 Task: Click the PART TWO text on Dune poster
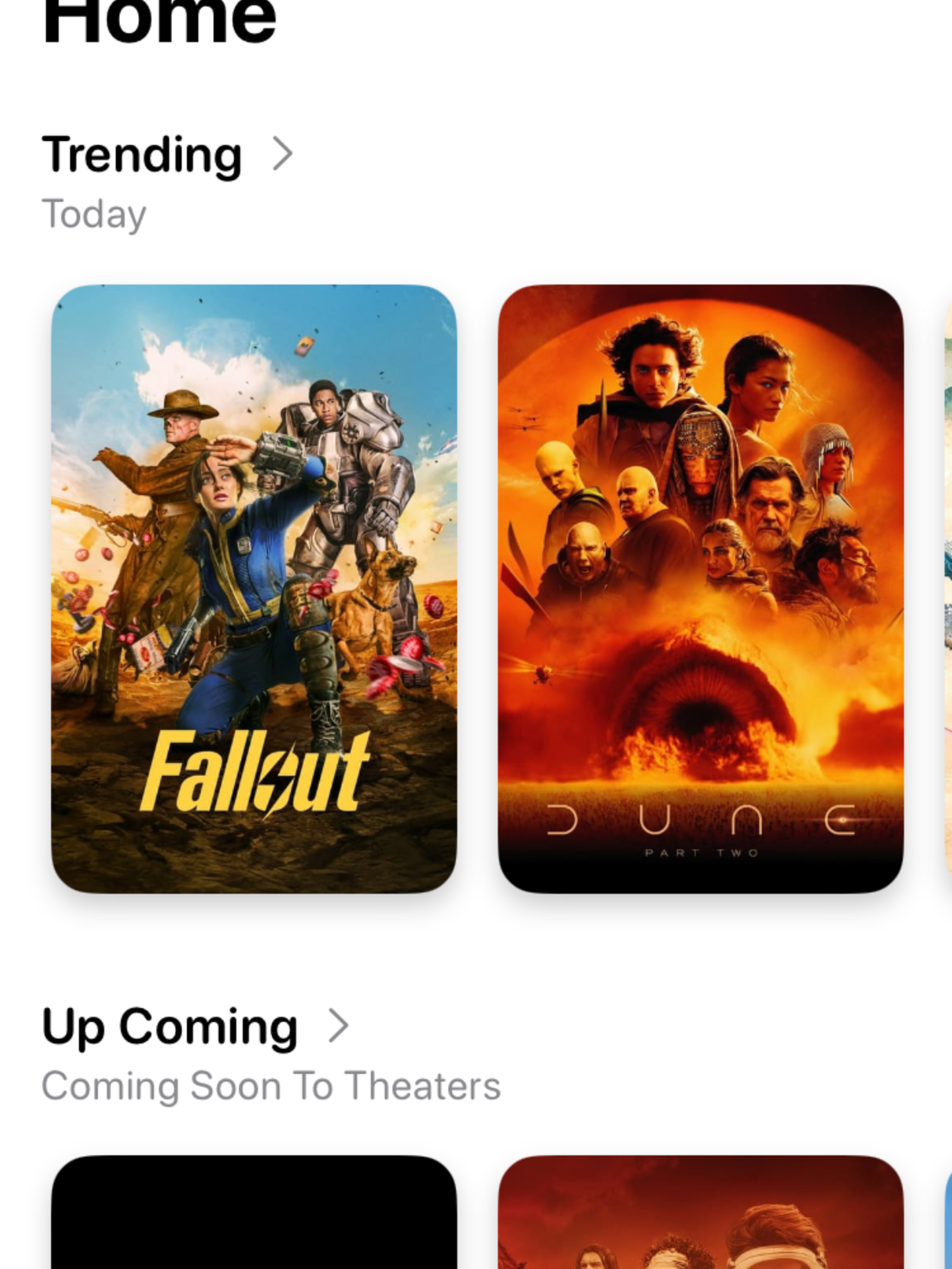[701, 853]
